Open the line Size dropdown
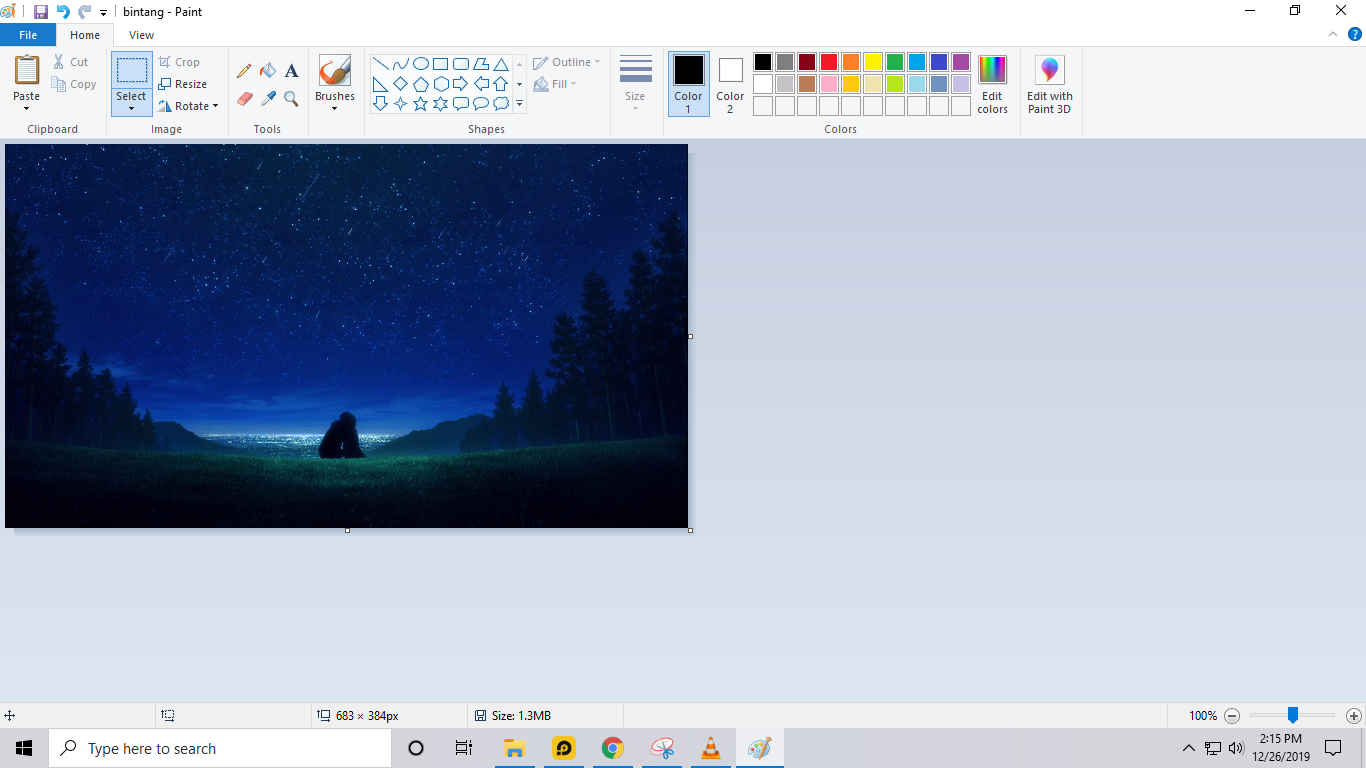 pos(635,84)
